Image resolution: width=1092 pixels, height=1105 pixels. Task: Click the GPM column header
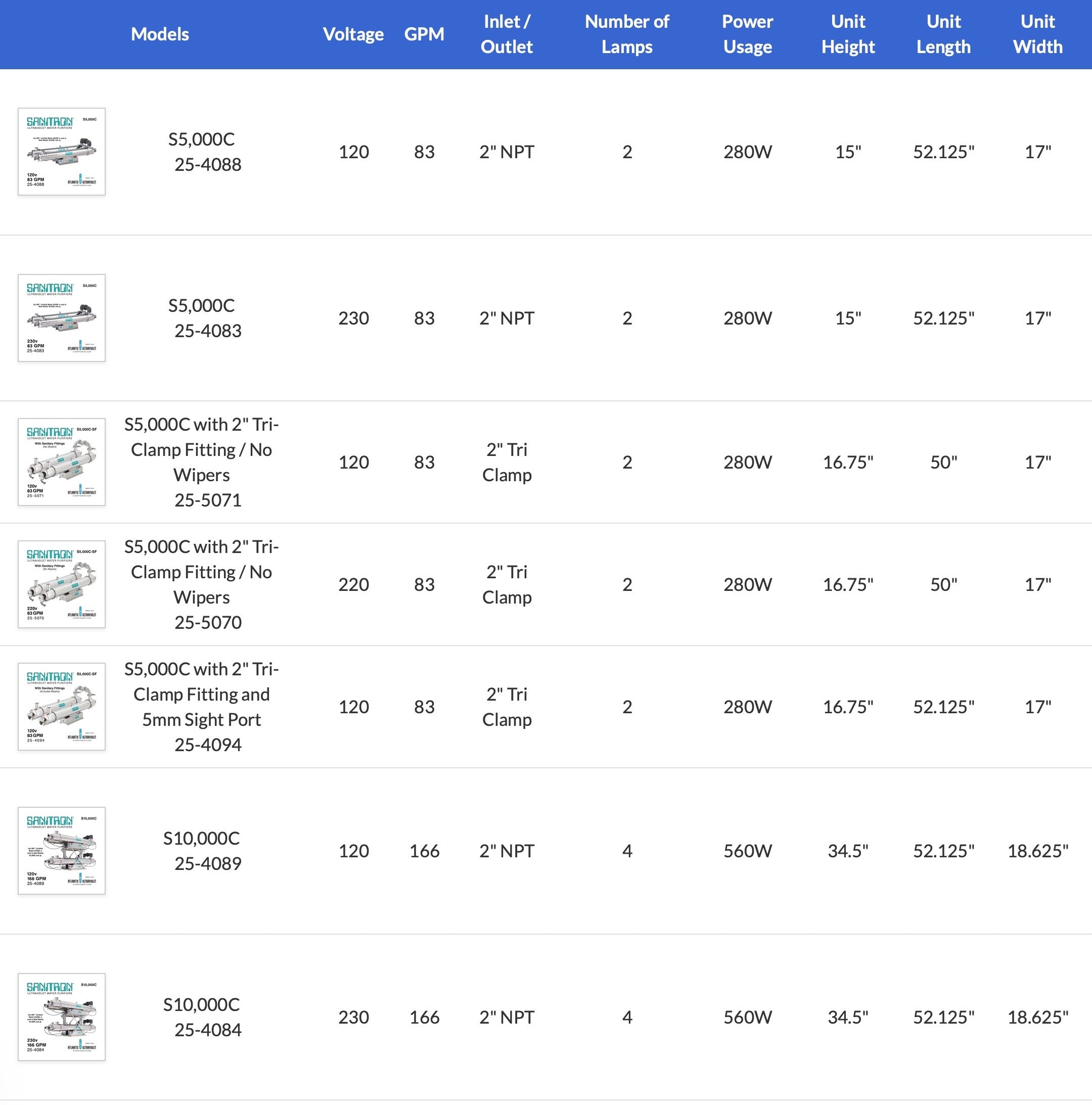[x=424, y=34]
